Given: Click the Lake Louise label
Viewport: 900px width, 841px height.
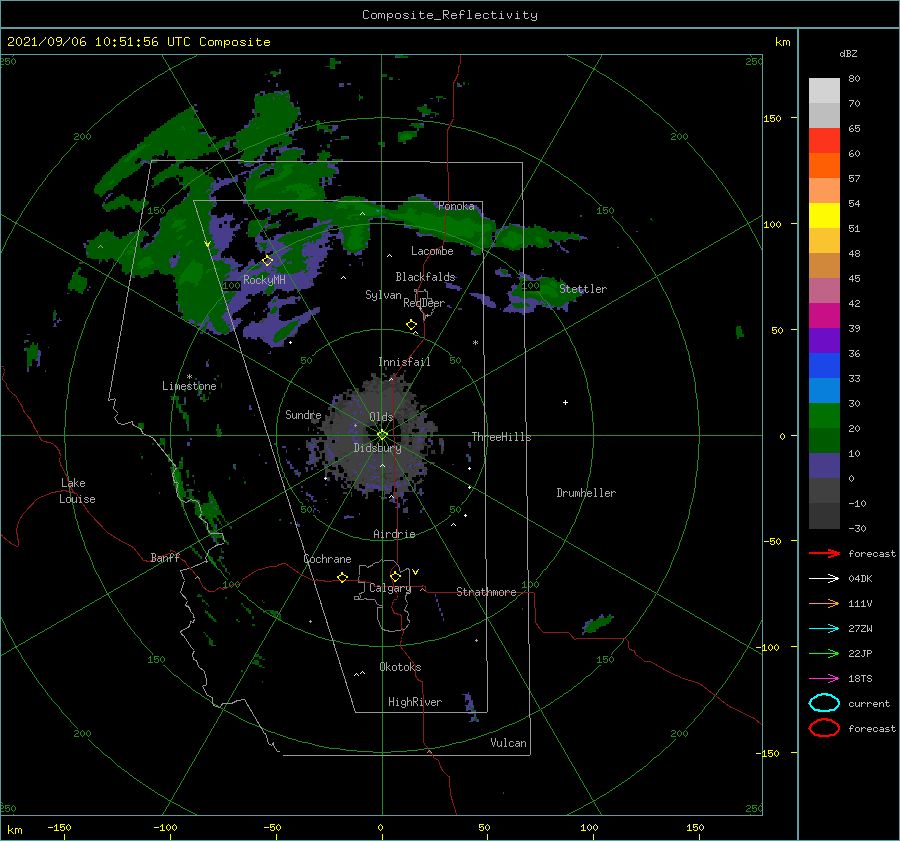Looking at the screenshot, I should pos(77,491).
